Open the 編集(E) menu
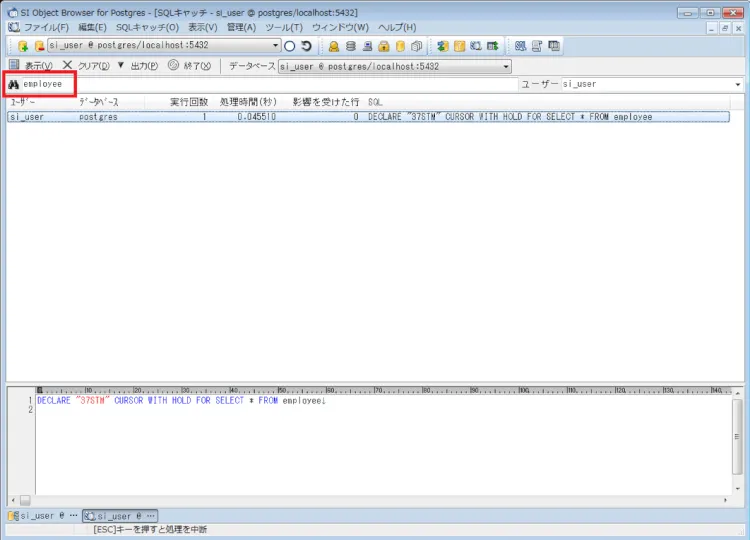750x540 pixels. coord(92,27)
